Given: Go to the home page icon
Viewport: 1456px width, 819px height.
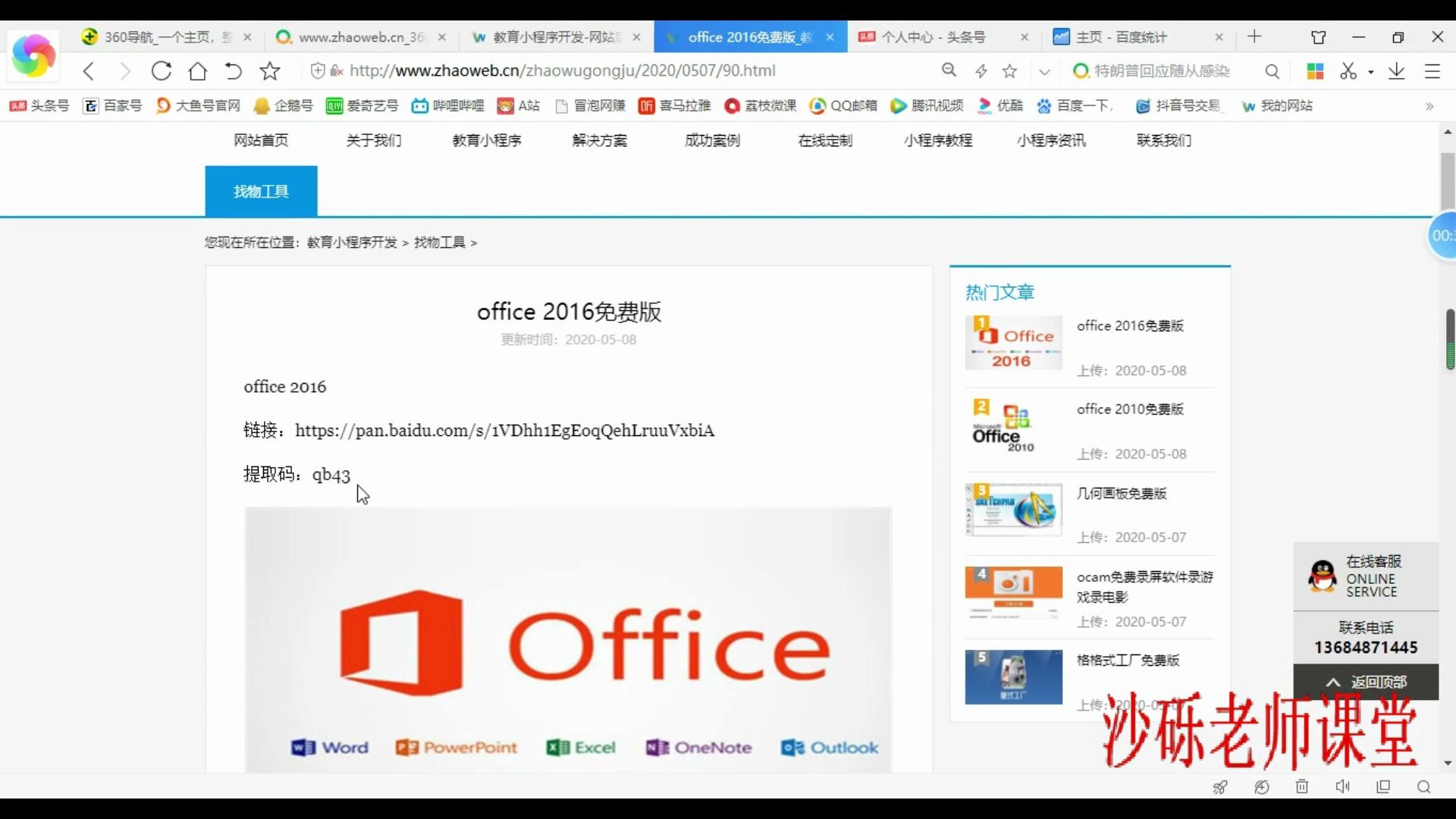Looking at the screenshot, I should 198,71.
